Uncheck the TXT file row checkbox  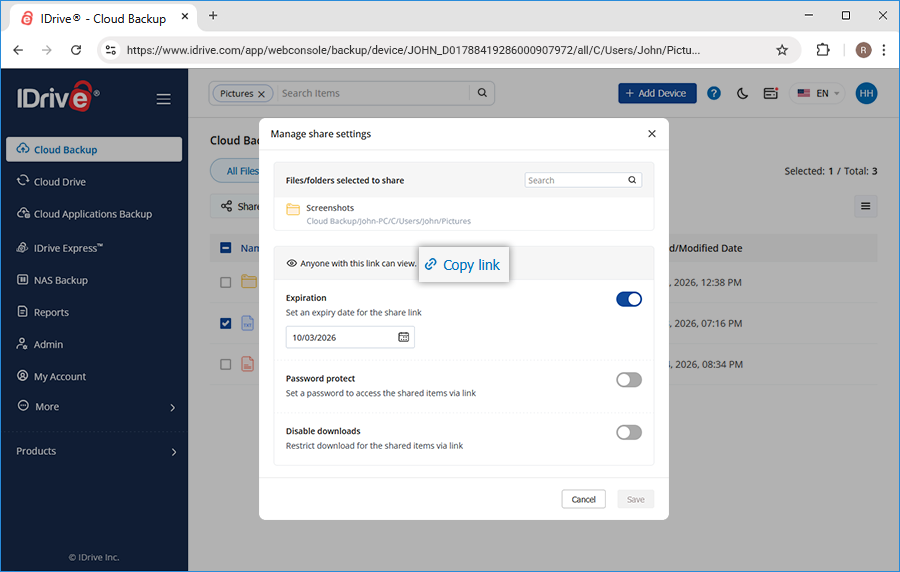[226, 324]
